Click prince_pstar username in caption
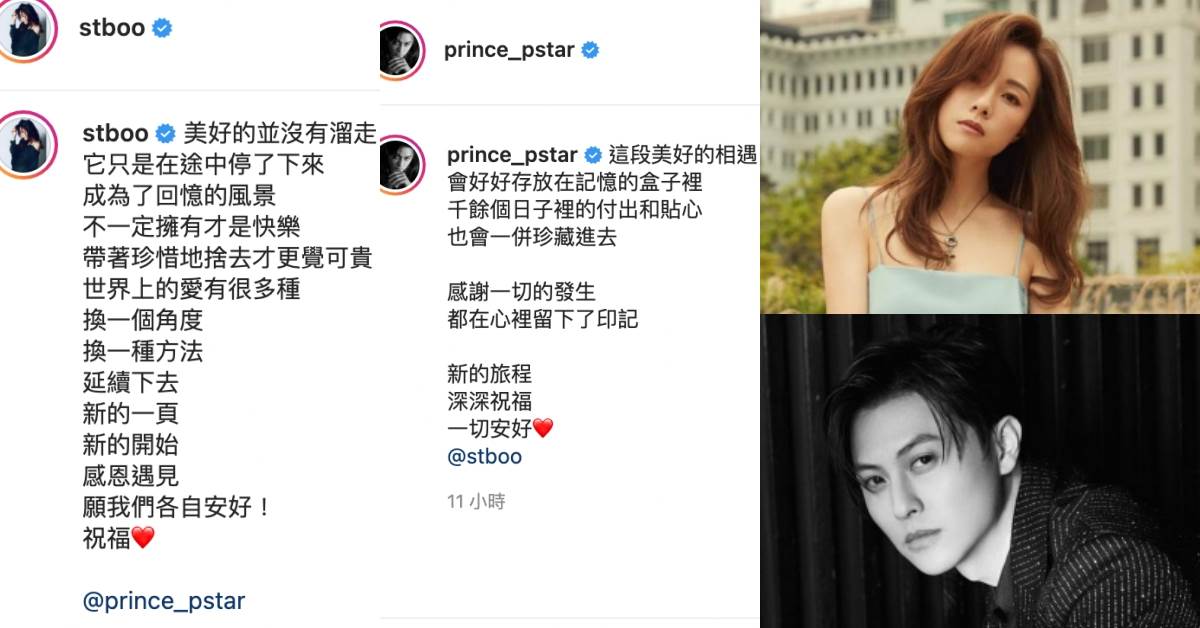 [512, 155]
